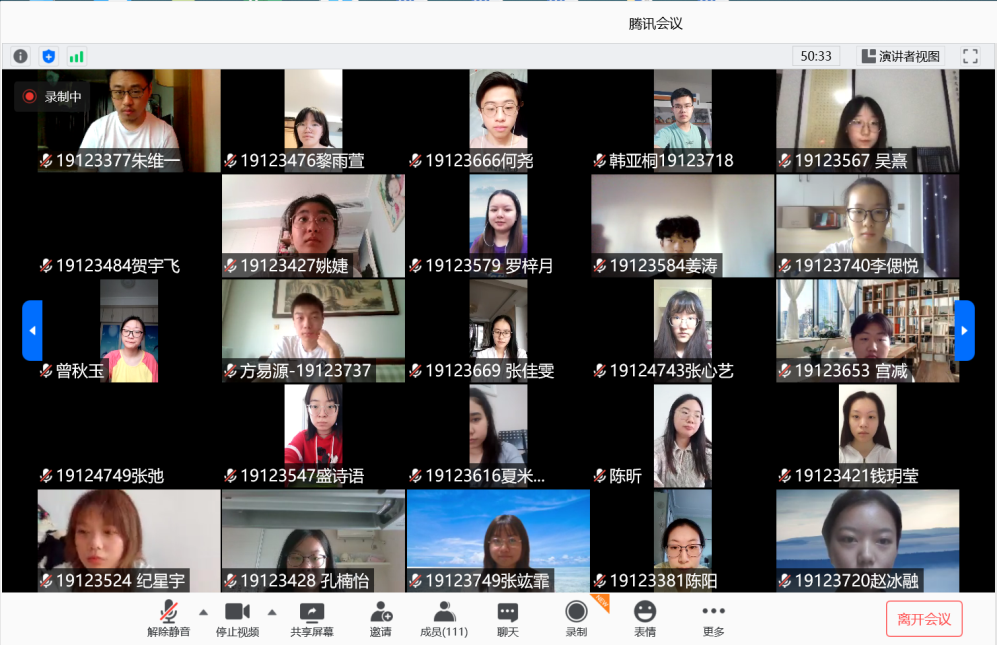
Task: Open 成员(111) members list
Action: 444,618
